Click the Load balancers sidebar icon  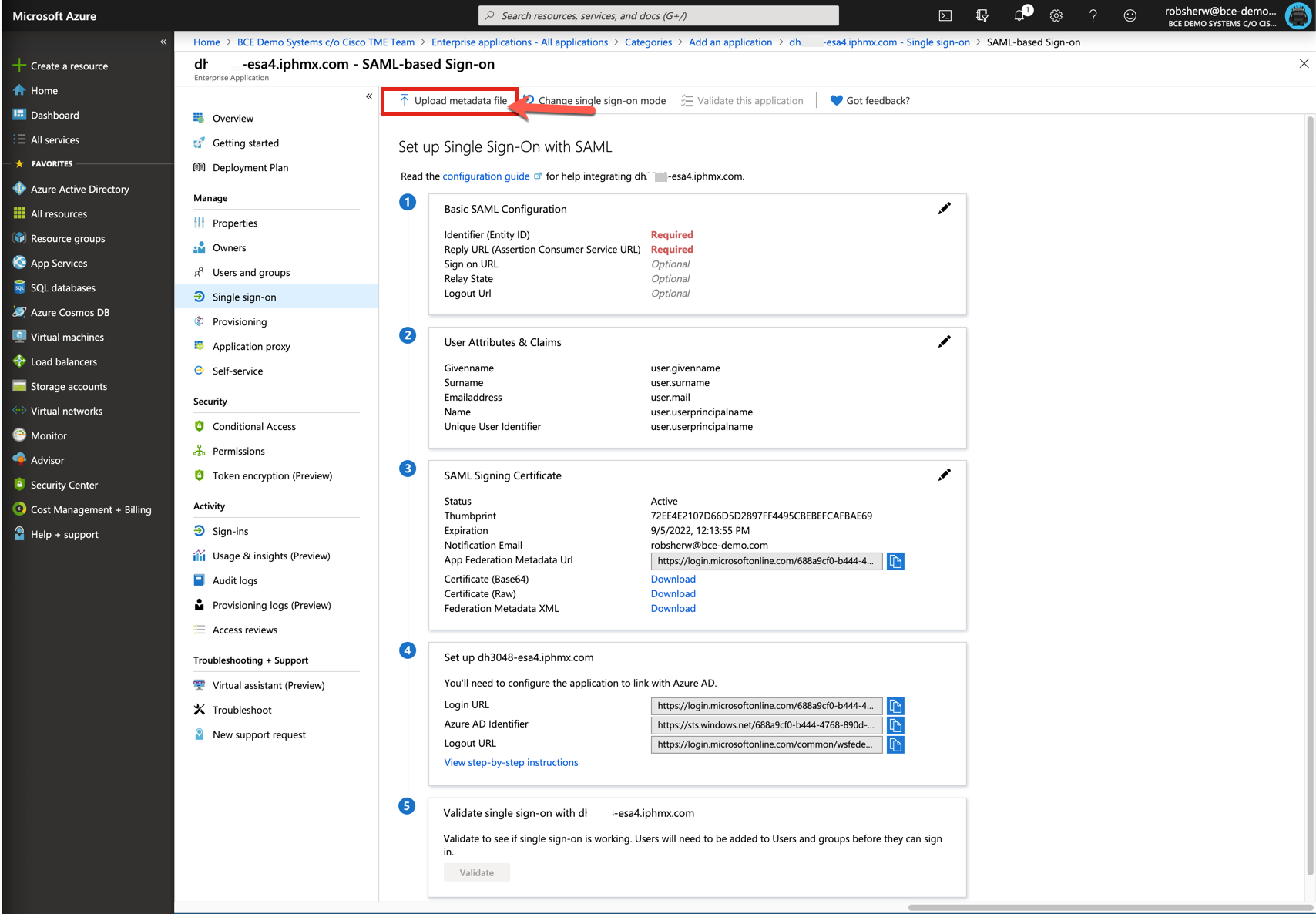point(19,361)
